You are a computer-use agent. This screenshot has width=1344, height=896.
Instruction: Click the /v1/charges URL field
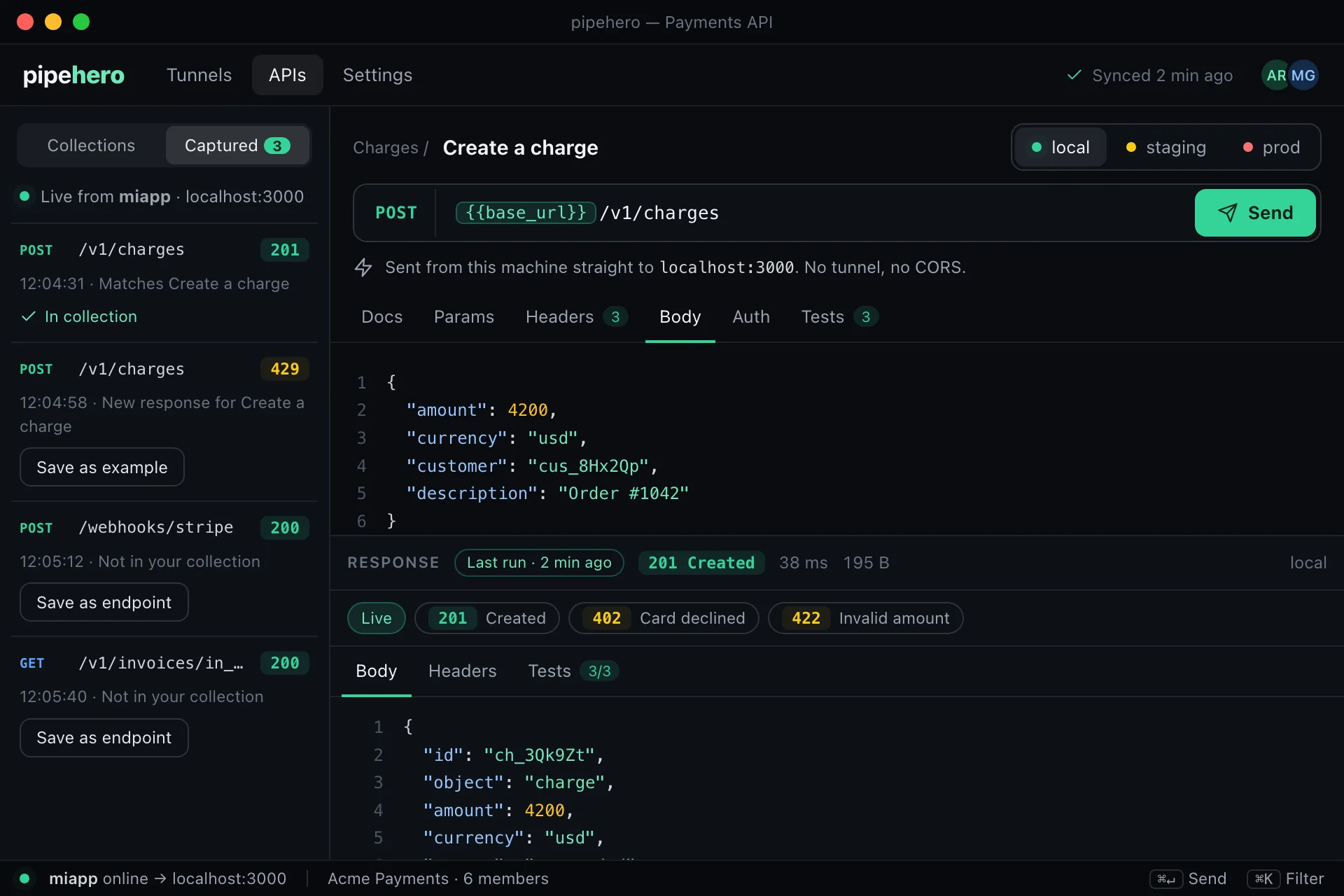[815, 213]
